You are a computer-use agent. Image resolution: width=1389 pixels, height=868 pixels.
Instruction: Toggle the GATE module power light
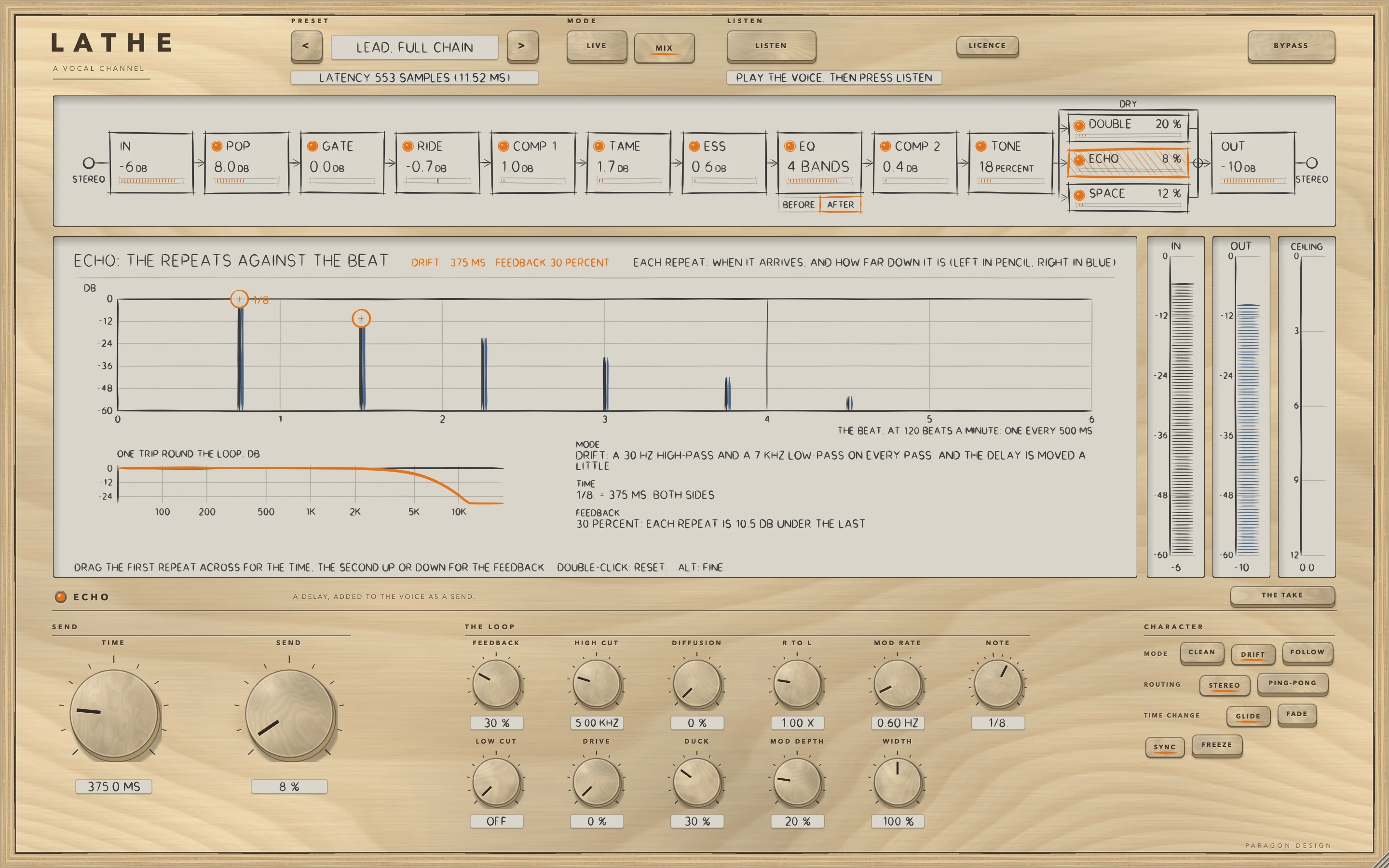click(312, 147)
